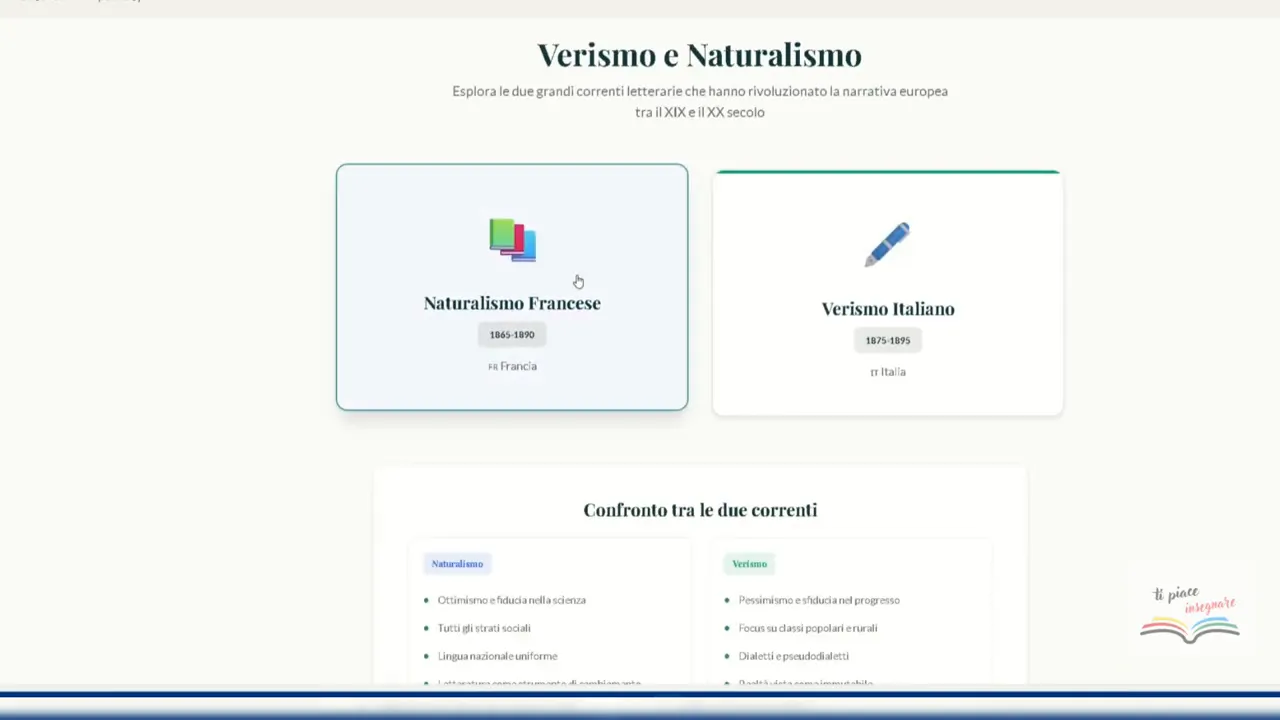Open the Confronto tra le due correnti section
1280x720 pixels.
[x=700, y=510]
